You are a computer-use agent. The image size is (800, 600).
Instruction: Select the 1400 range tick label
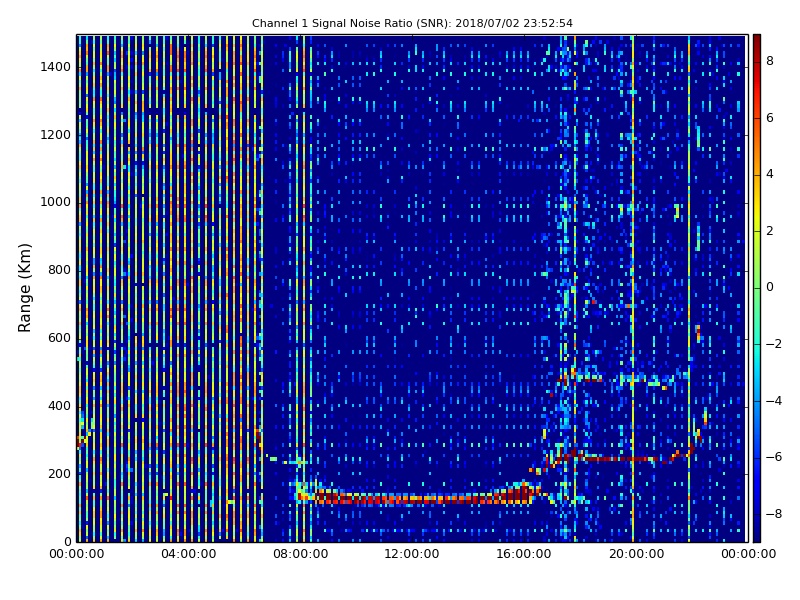[55, 67]
